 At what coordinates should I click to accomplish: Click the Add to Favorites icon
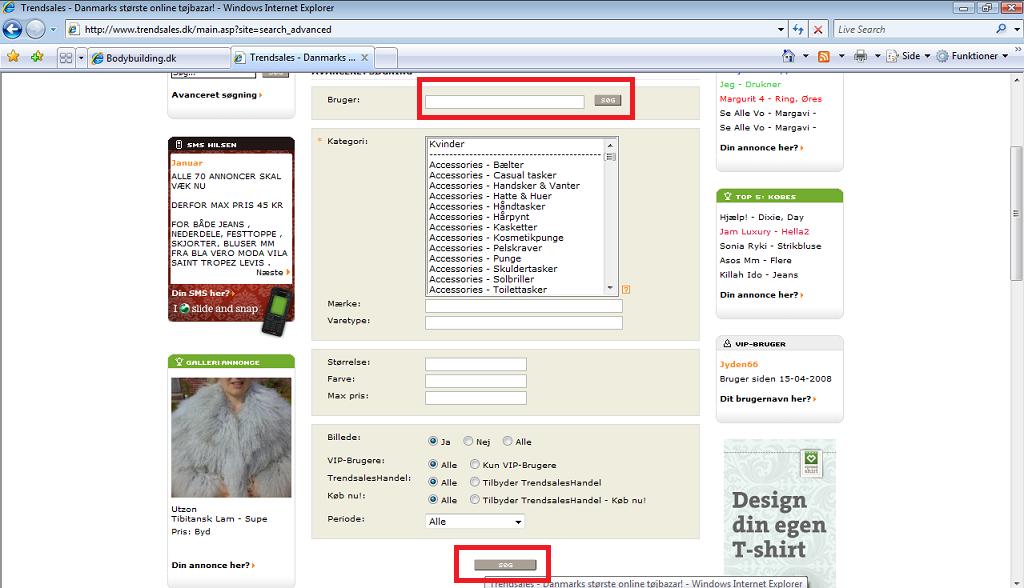(x=37, y=57)
